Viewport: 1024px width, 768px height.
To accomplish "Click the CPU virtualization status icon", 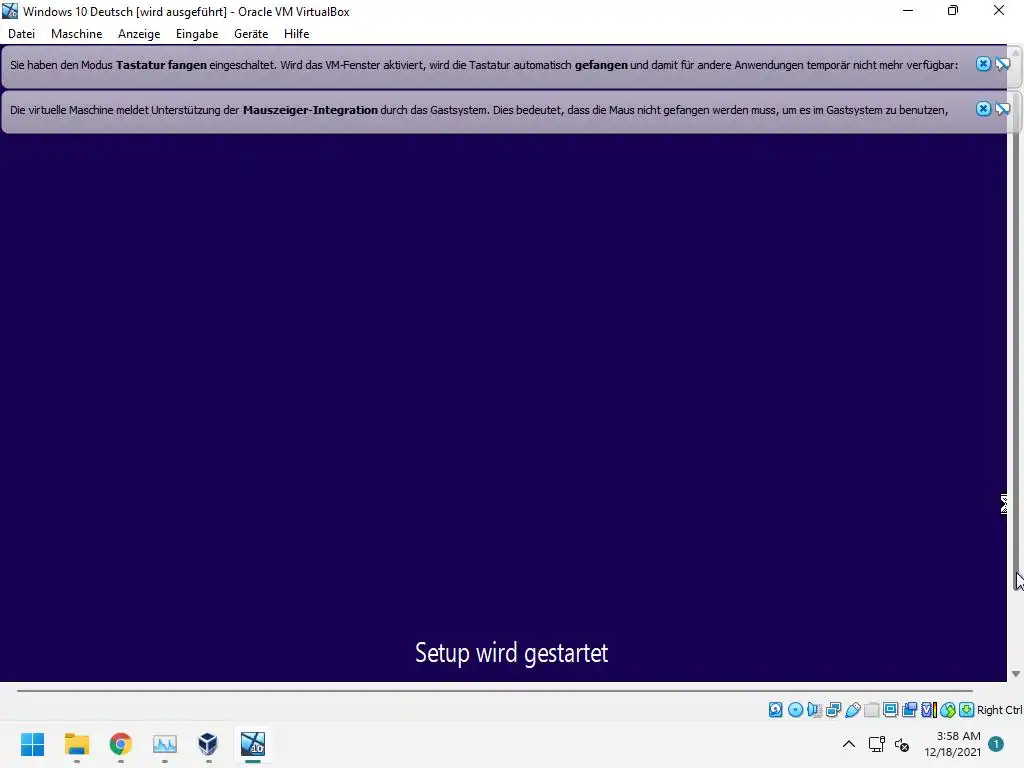I will 929,710.
